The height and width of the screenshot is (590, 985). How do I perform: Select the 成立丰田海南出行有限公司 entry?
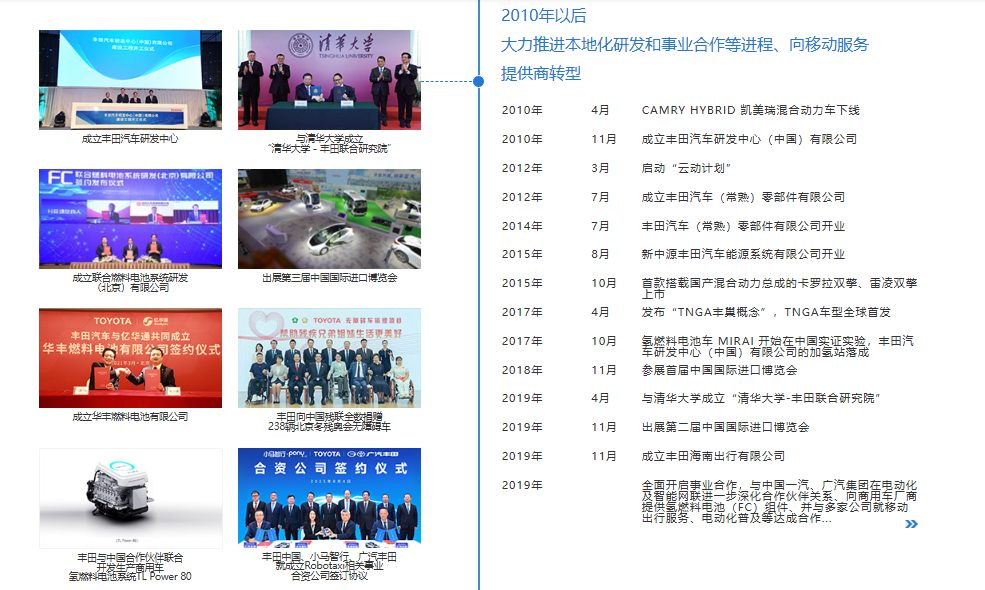tap(713, 456)
